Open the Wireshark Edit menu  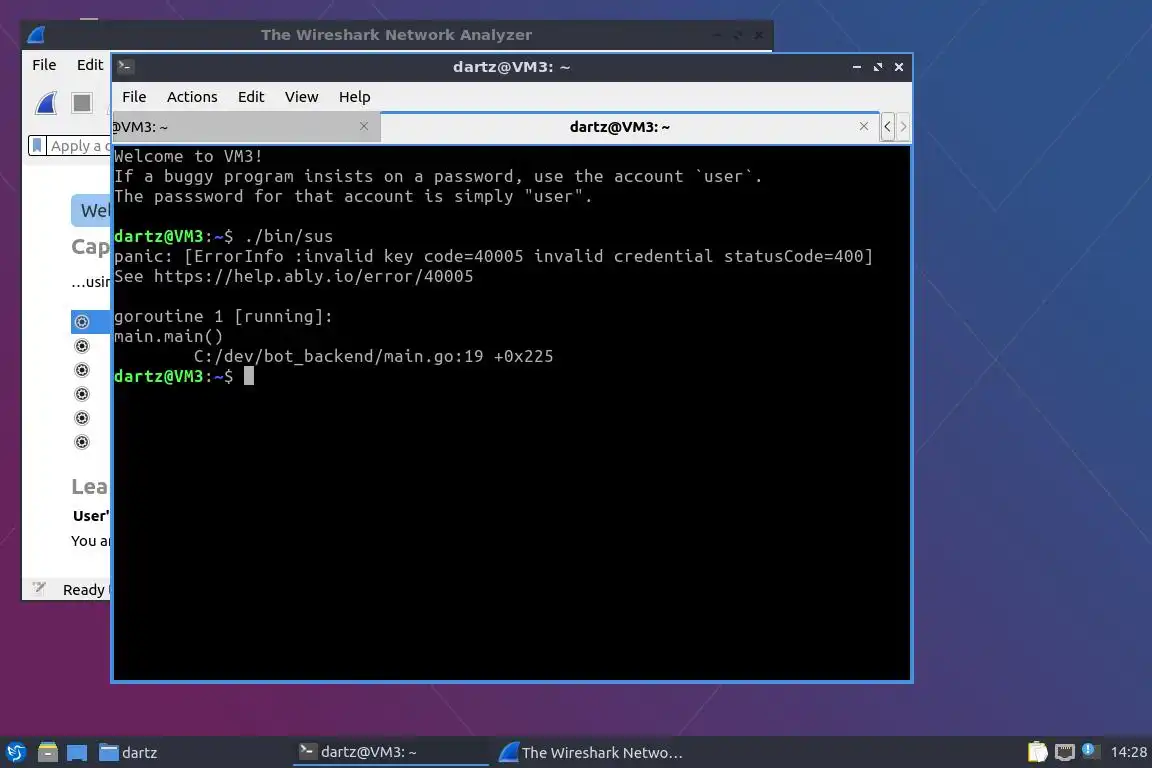tap(90, 65)
